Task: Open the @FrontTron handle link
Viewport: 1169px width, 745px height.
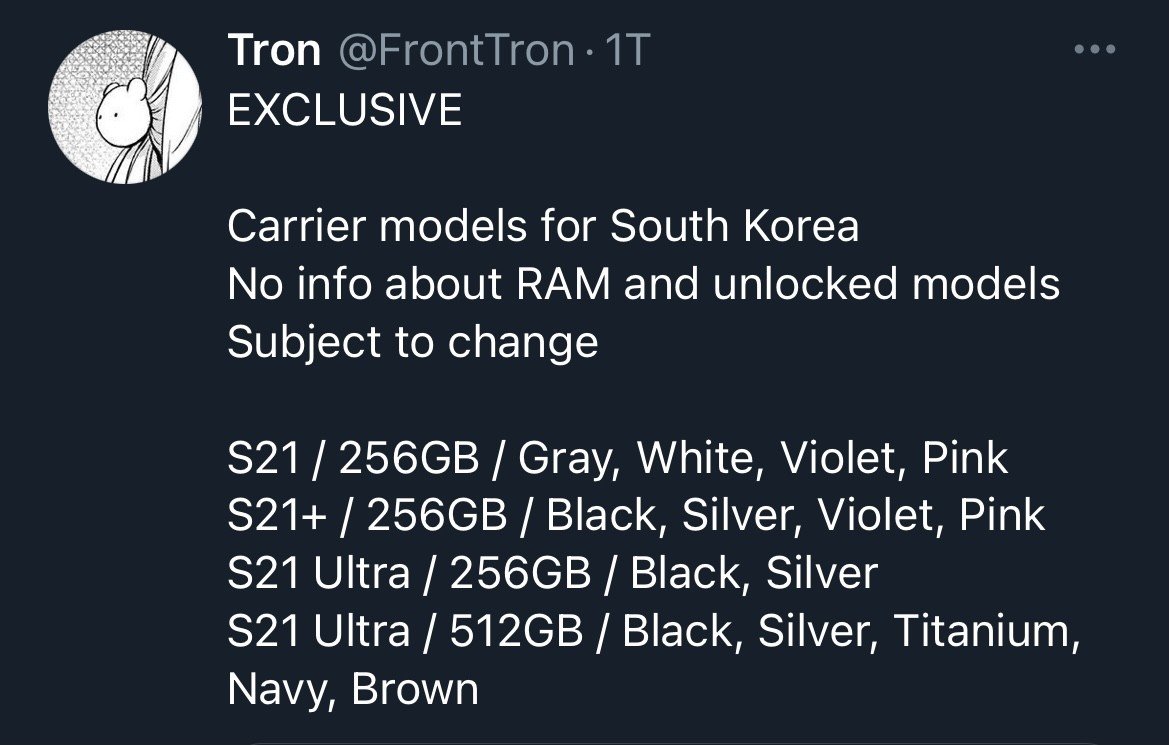Action: [456, 51]
